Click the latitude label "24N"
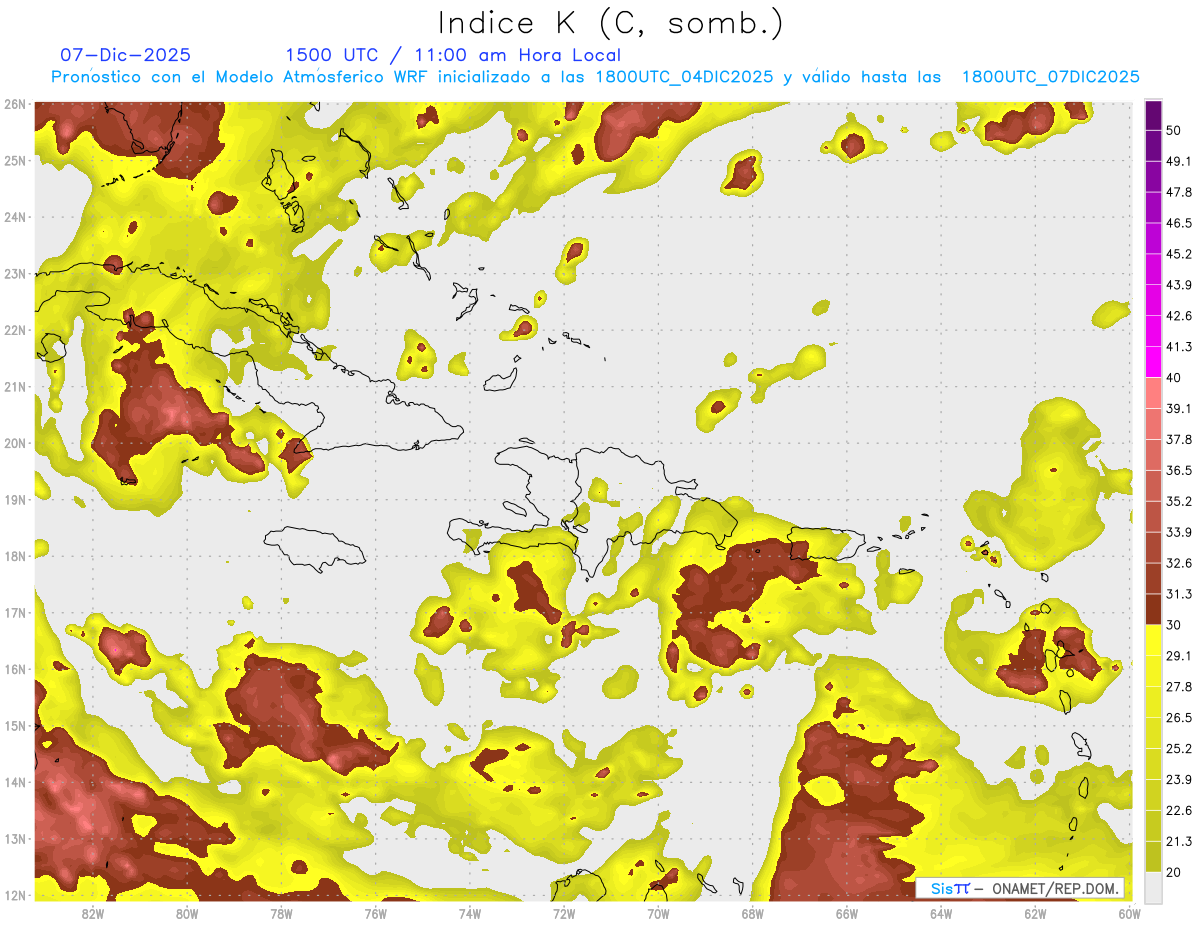Screen dimensions: 1200x927 tap(14, 217)
